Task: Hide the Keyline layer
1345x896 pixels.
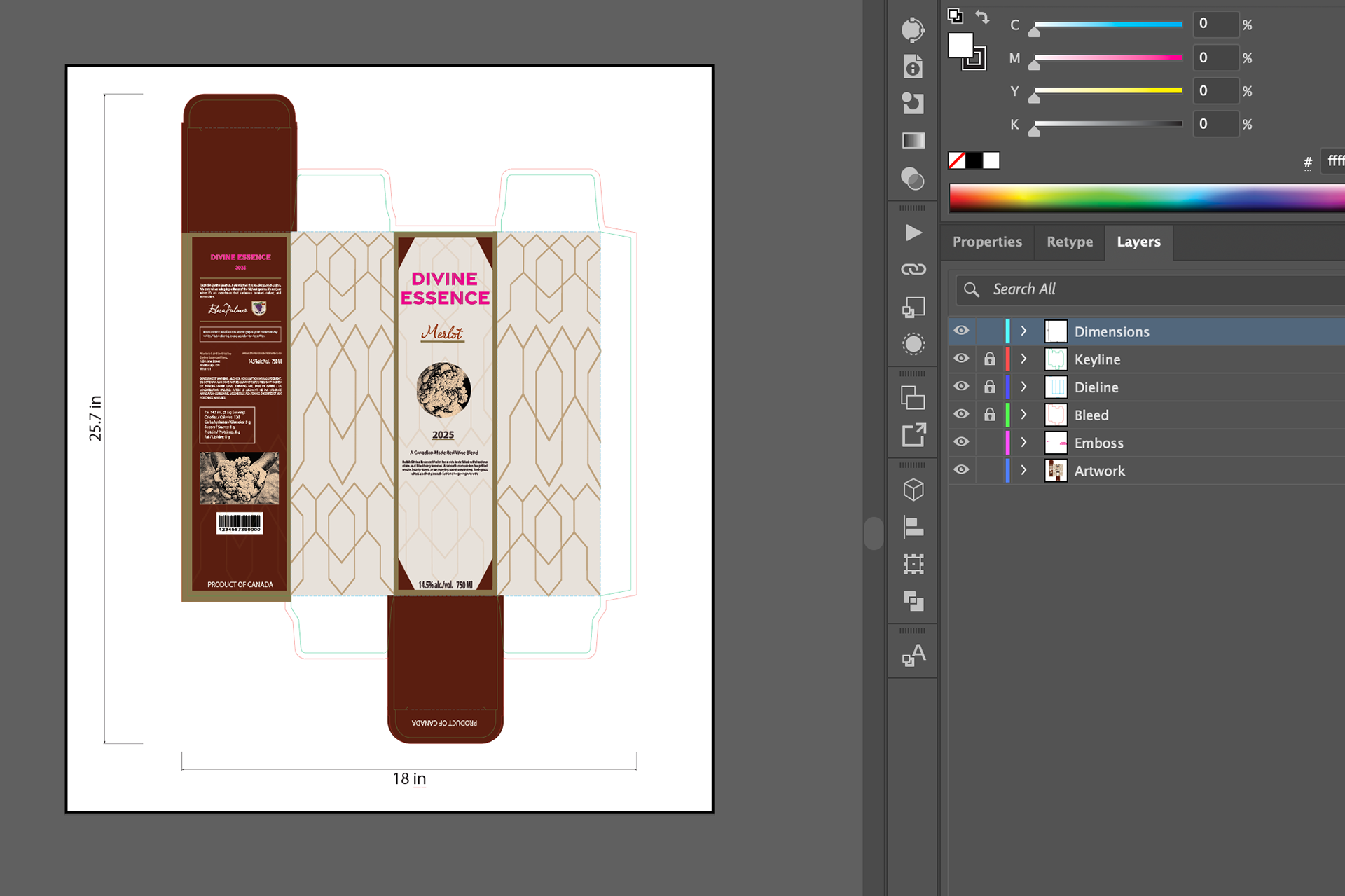Action: tap(961, 359)
